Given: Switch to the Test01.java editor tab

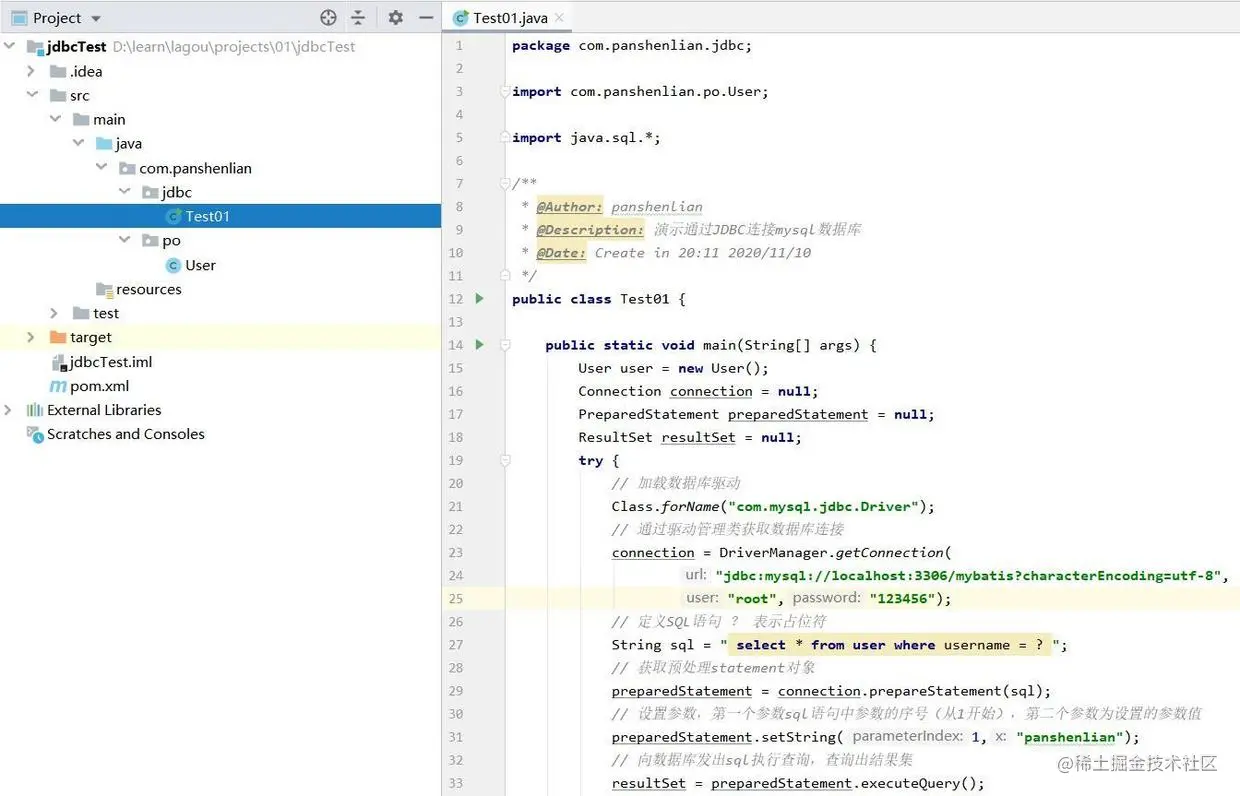Looking at the screenshot, I should pyautogui.click(x=506, y=18).
